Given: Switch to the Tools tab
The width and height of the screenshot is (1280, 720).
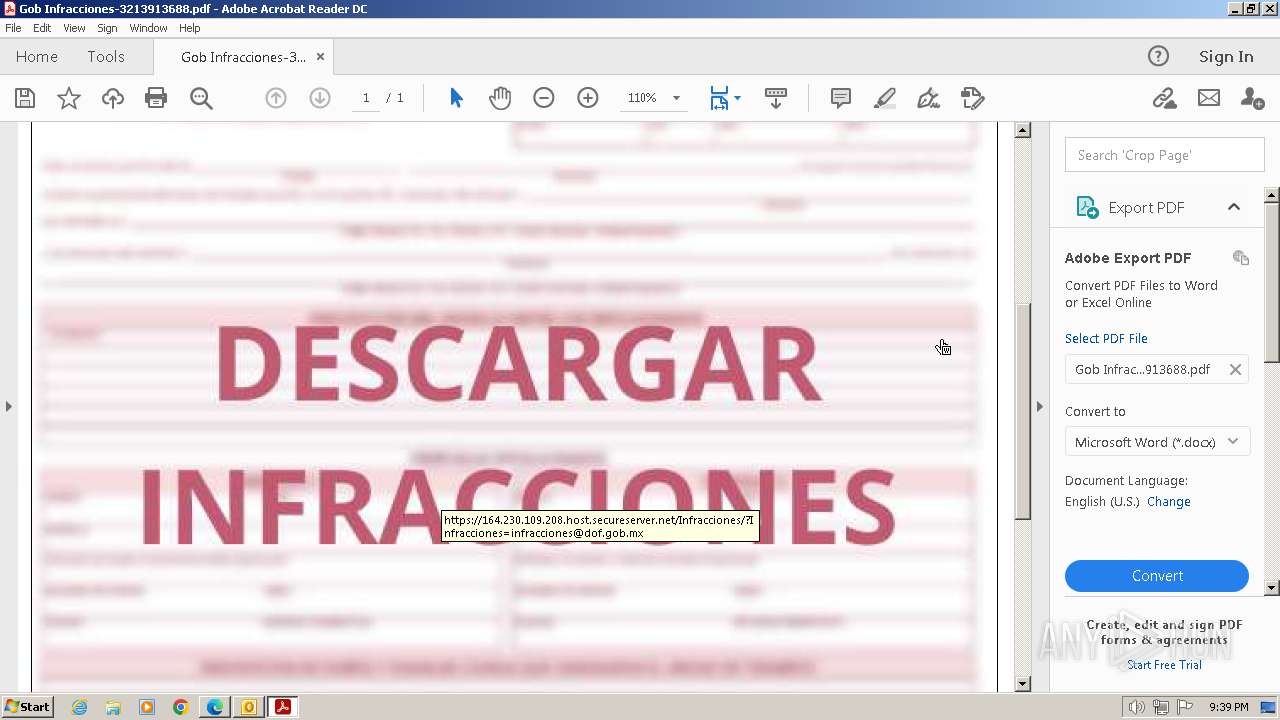Looking at the screenshot, I should point(105,57).
